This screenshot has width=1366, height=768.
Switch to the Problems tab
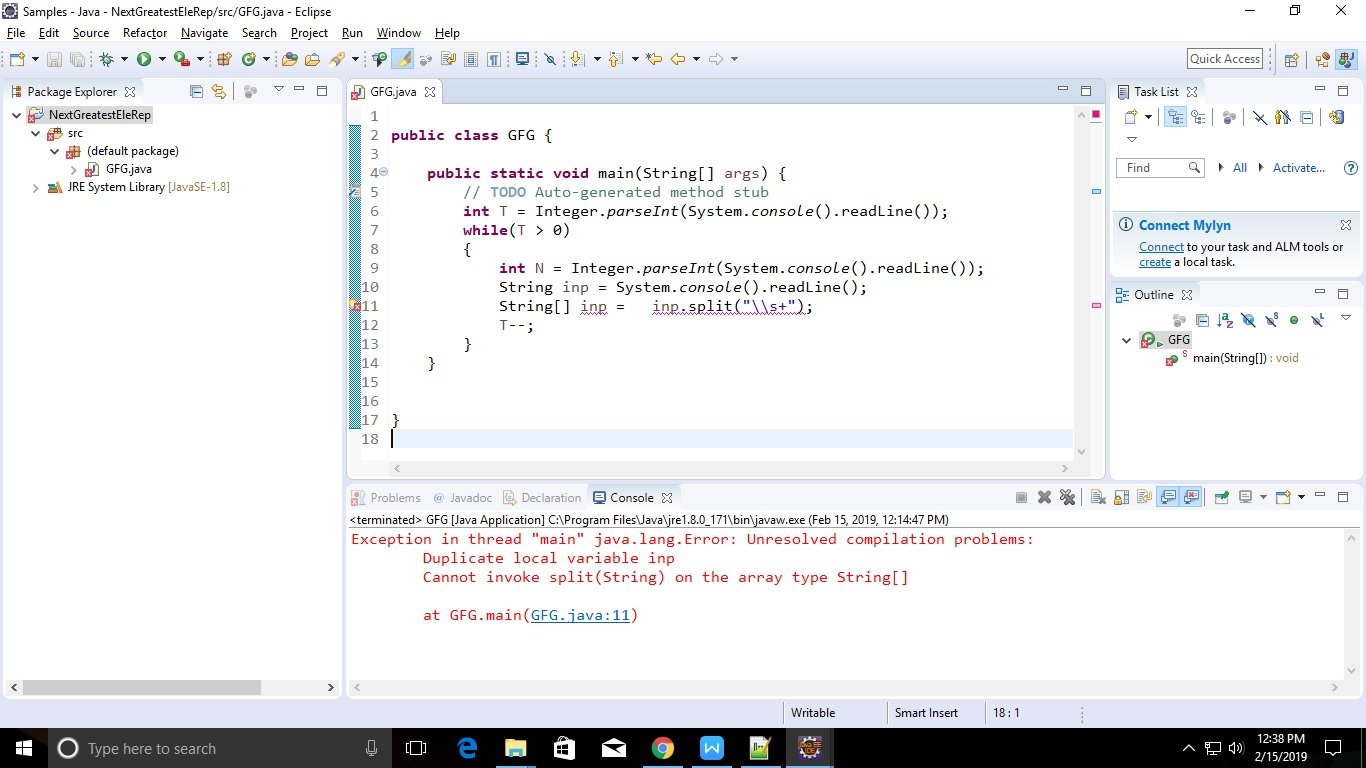[x=386, y=497]
